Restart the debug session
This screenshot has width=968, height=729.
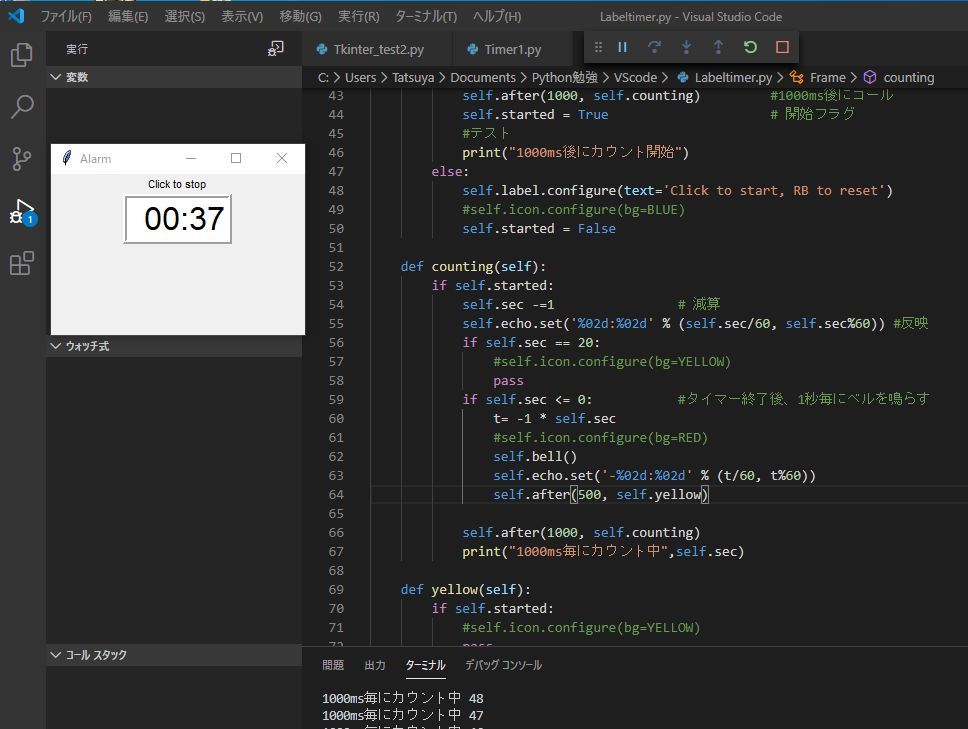(x=750, y=47)
